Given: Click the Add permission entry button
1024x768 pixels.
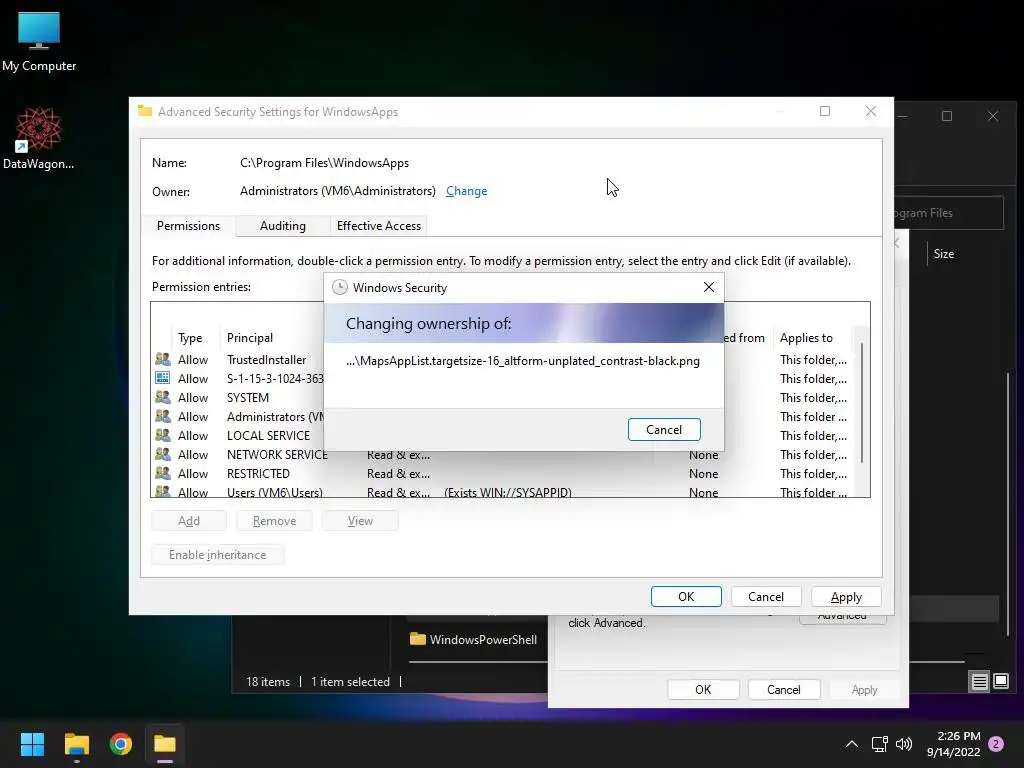Looking at the screenshot, I should pos(189,520).
